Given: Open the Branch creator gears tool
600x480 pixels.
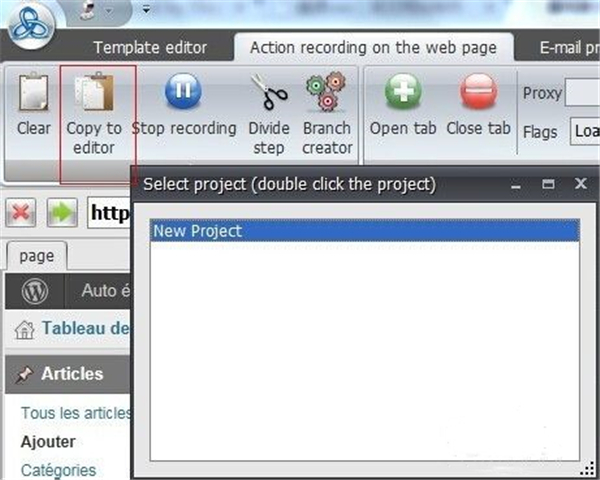Looking at the screenshot, I should tap(327, 93).
